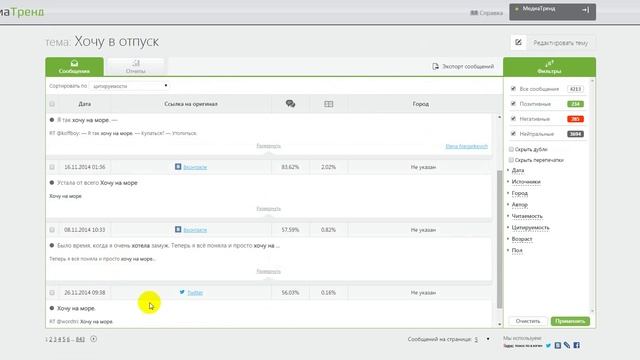Screen dimensions: 640x360
Task: Click message list scroll-down arrow
Action: (500, 324)
